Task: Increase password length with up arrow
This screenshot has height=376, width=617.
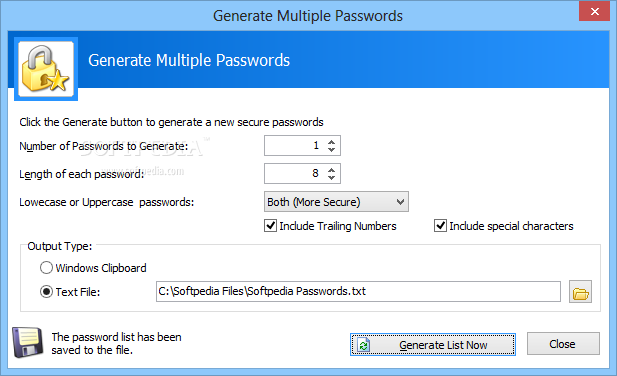Action: click(331, 170)
